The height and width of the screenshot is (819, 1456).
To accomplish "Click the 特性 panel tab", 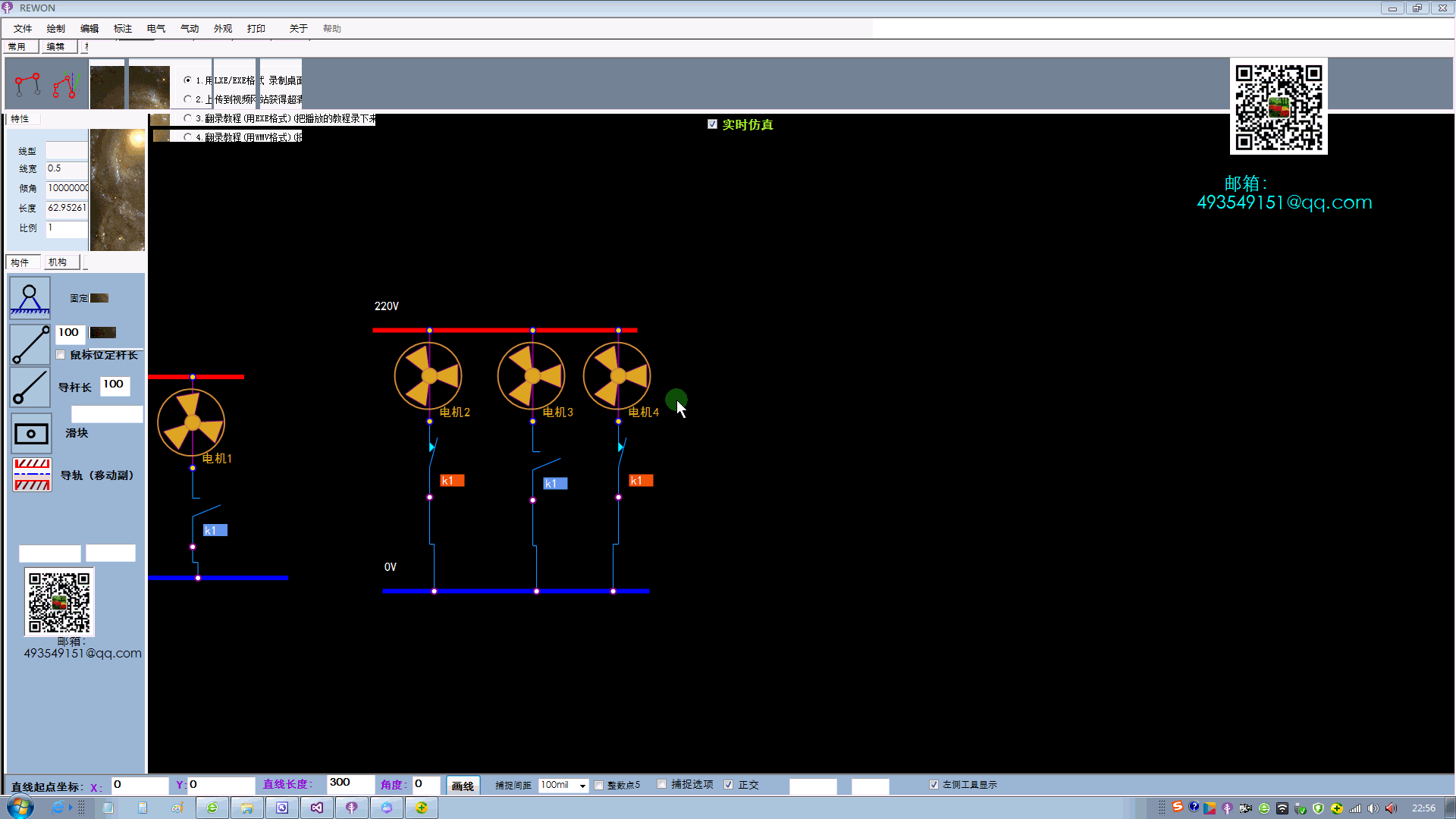I will tap(22, 119).
